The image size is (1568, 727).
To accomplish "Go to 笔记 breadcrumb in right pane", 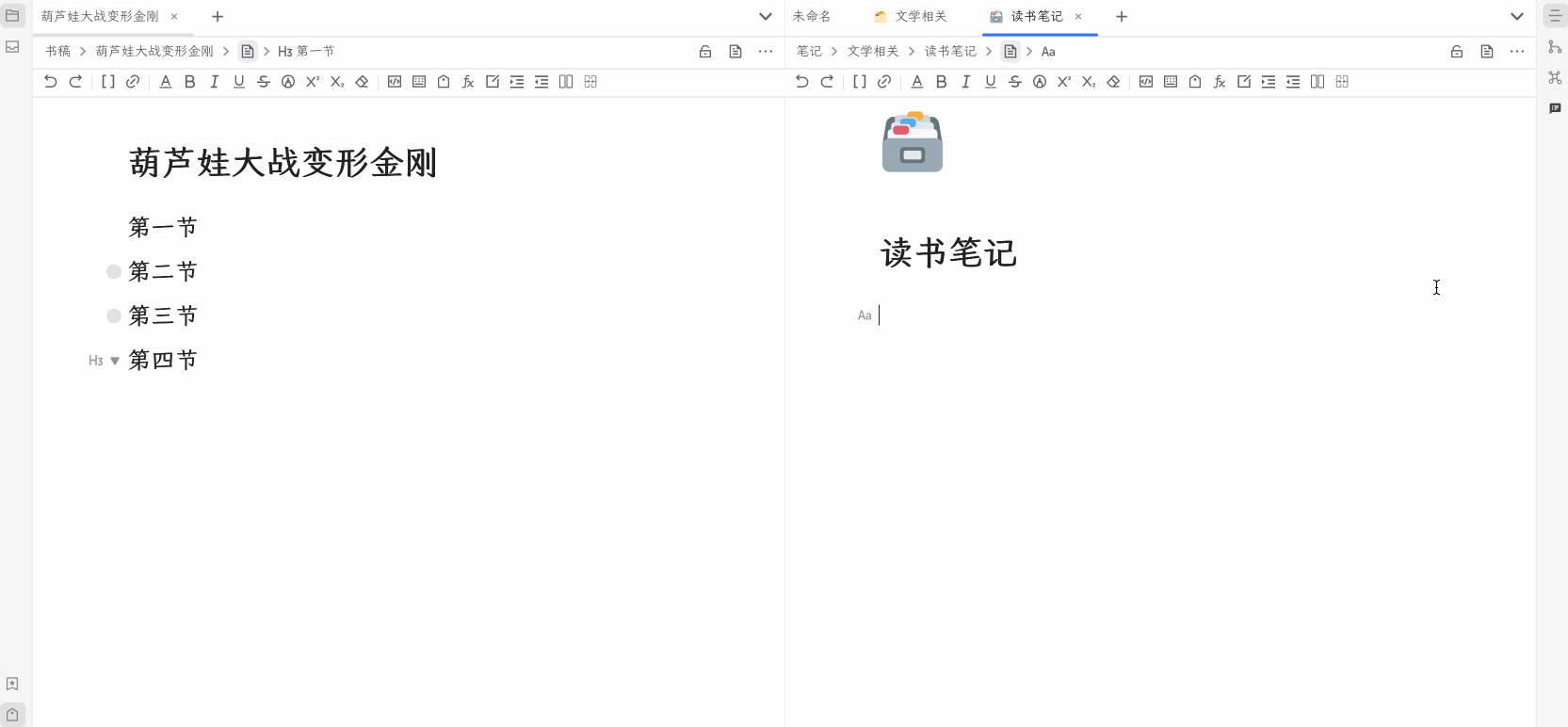I will pos(809,52).
